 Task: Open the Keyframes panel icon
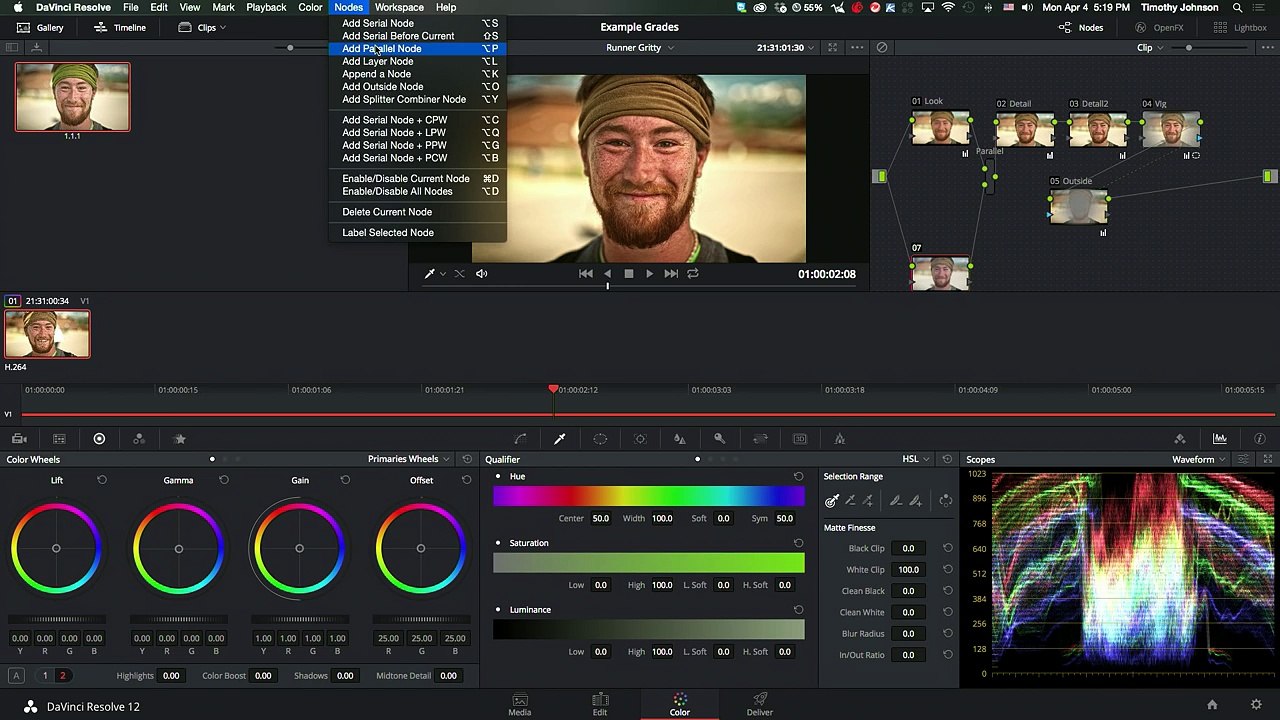tap(1180, 439)
